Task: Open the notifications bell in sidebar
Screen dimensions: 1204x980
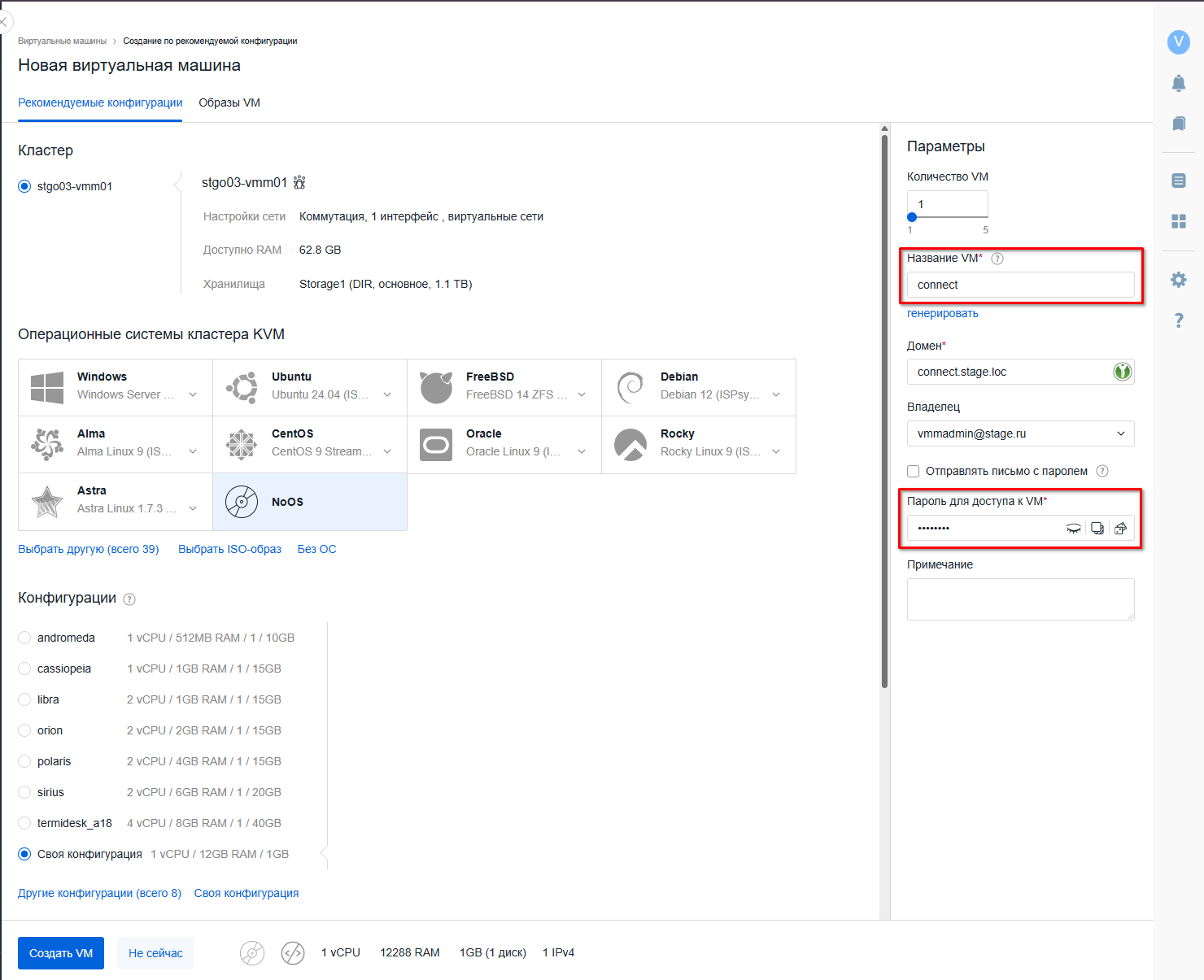Action: click(x=1178, y=83)
